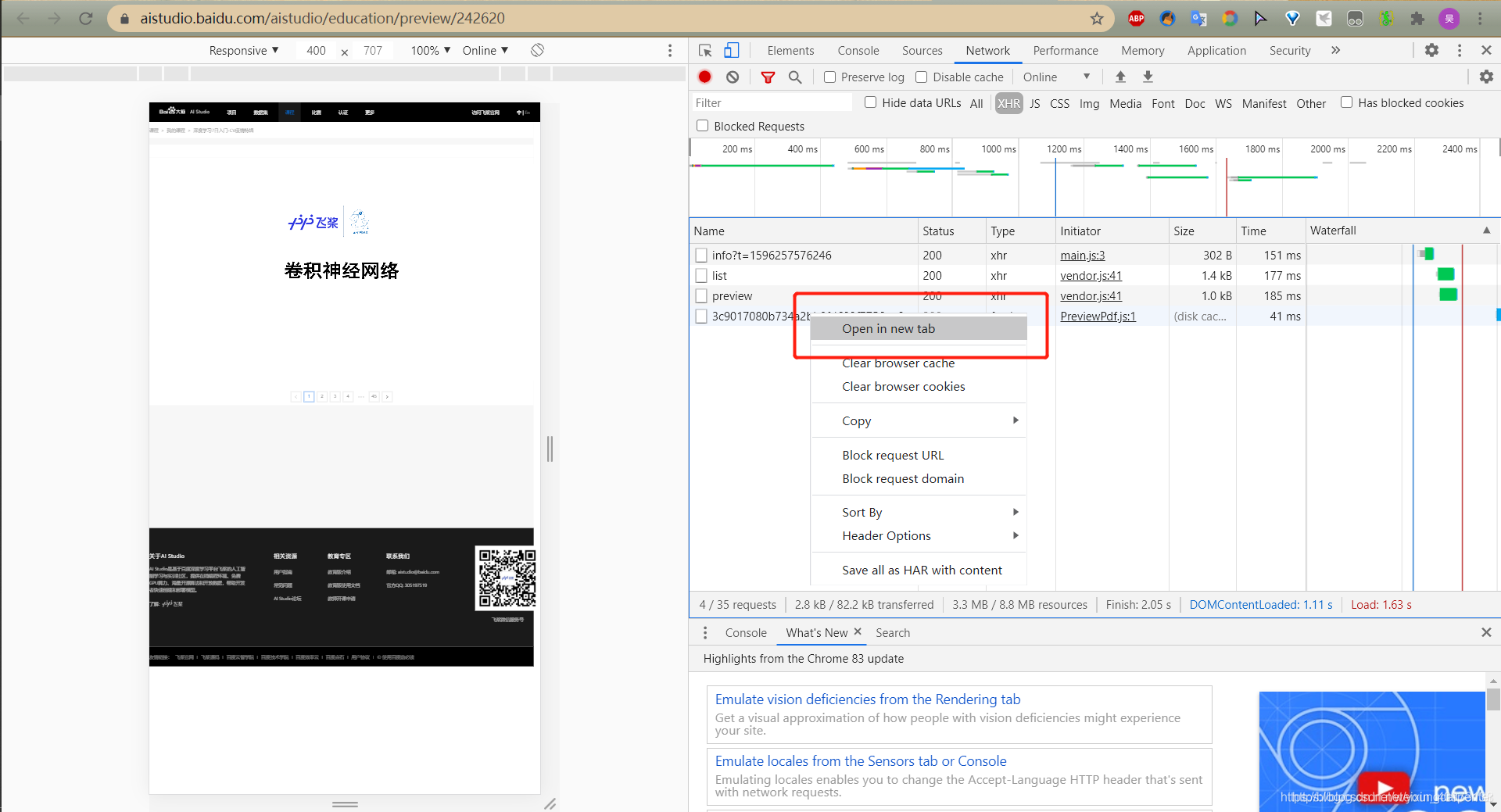Image resolution: width=1501 pixels, height=812 pixels.
Task: Open the browser extensions puzzle icon
Action: 1417,18
